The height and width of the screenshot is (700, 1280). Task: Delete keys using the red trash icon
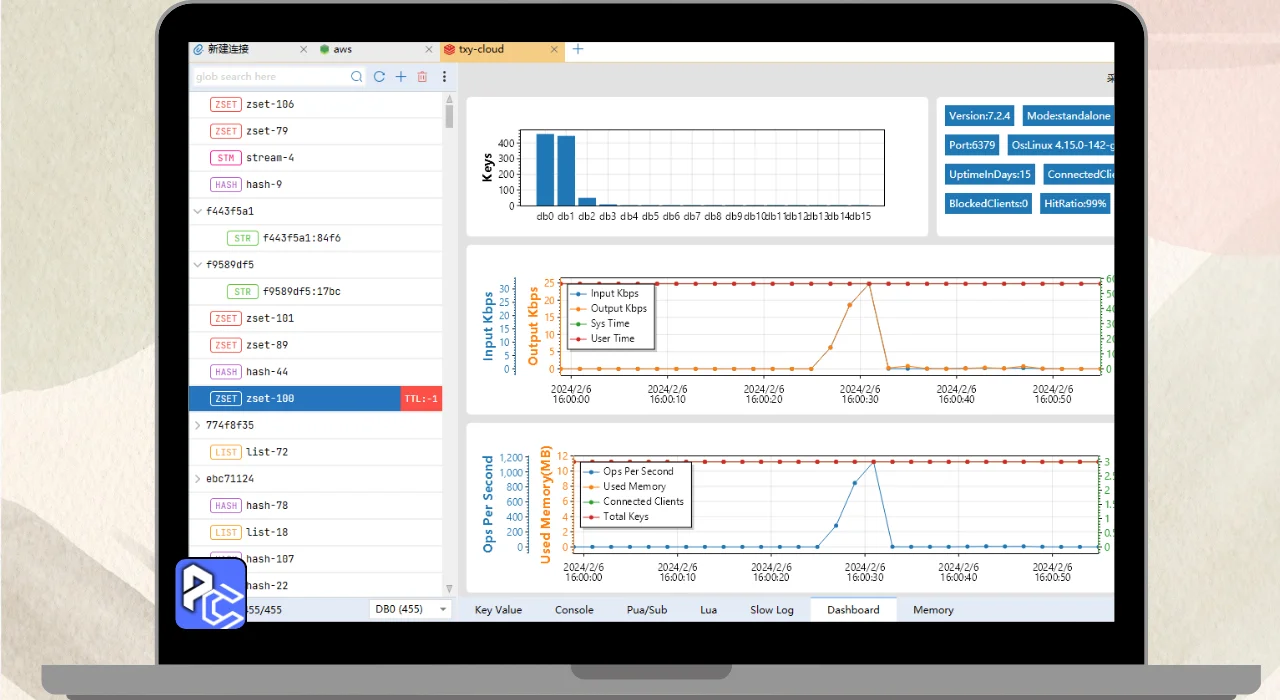(422, 77)
